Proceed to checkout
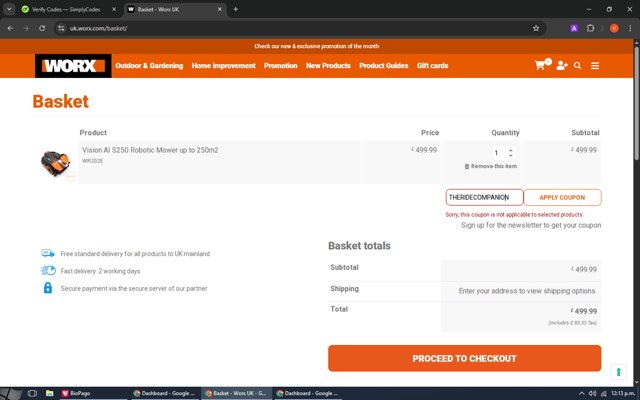The image size is (640, 400). pos(464,358)
